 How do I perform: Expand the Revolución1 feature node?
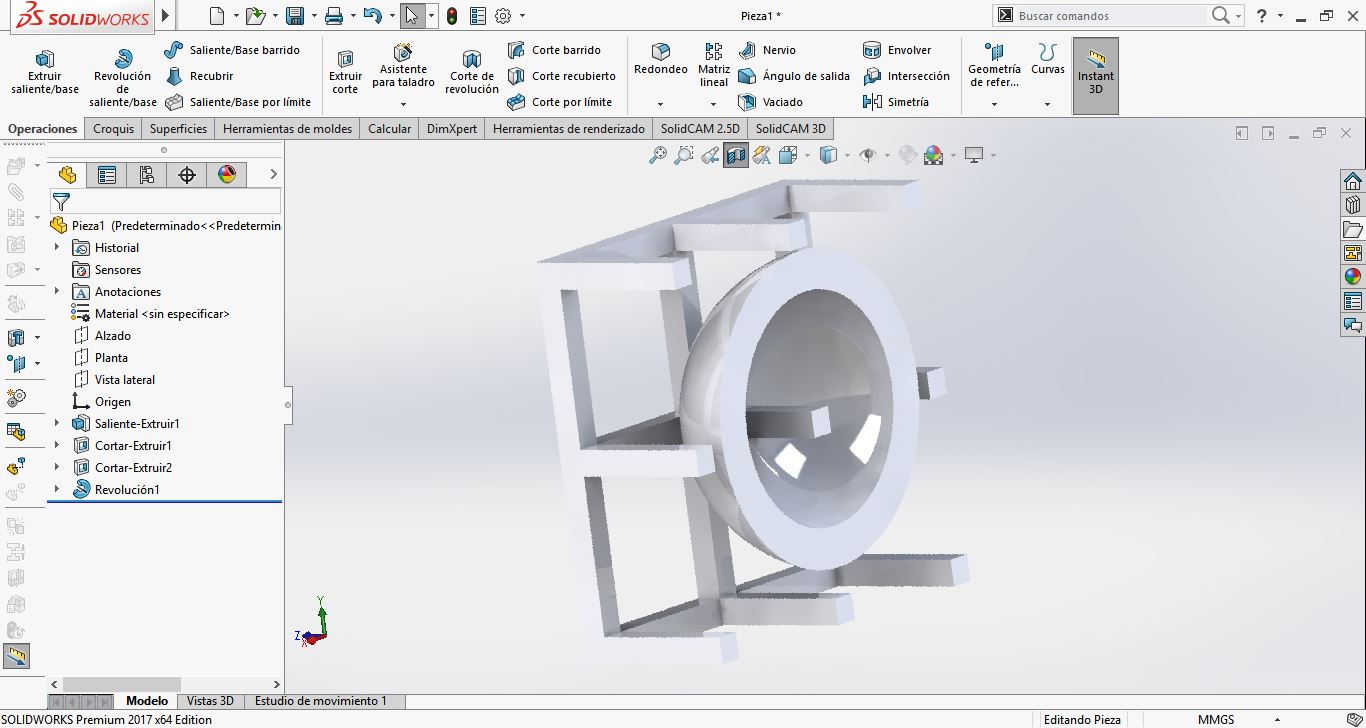point(57,489)
